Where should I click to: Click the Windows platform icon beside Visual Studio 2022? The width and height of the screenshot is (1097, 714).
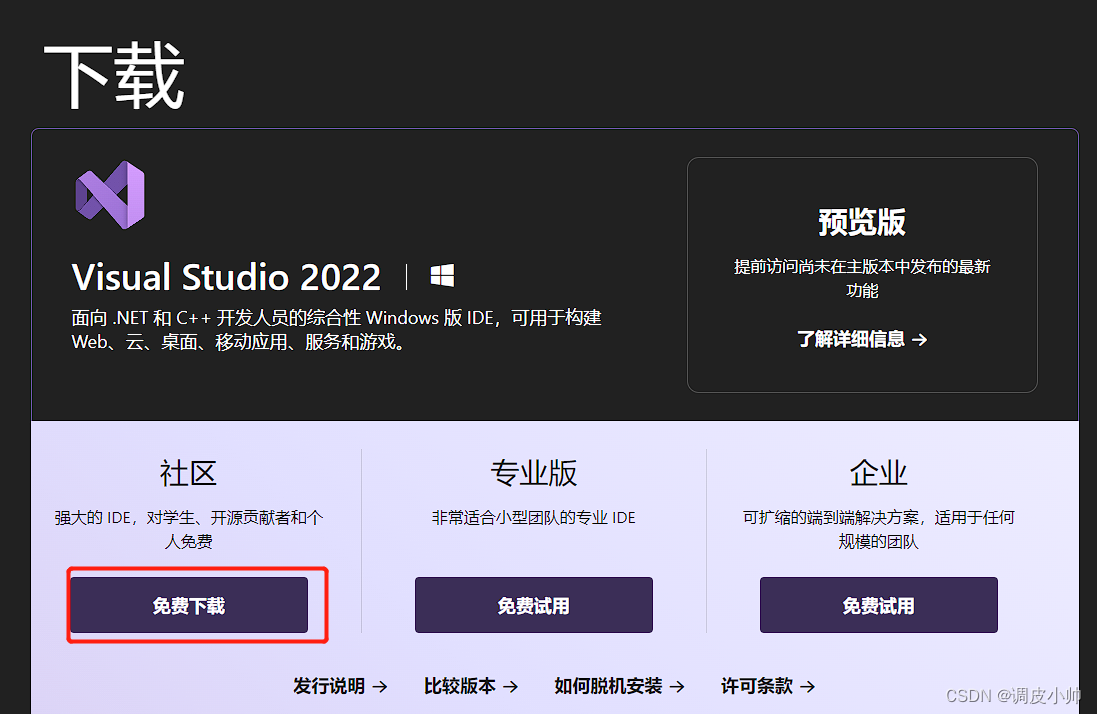(x=441, y=273)
